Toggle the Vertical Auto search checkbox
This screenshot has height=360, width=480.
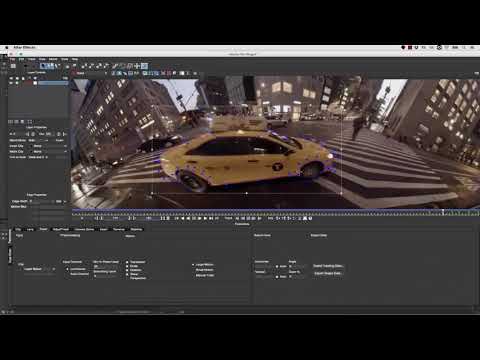click(x=277, y=277)
